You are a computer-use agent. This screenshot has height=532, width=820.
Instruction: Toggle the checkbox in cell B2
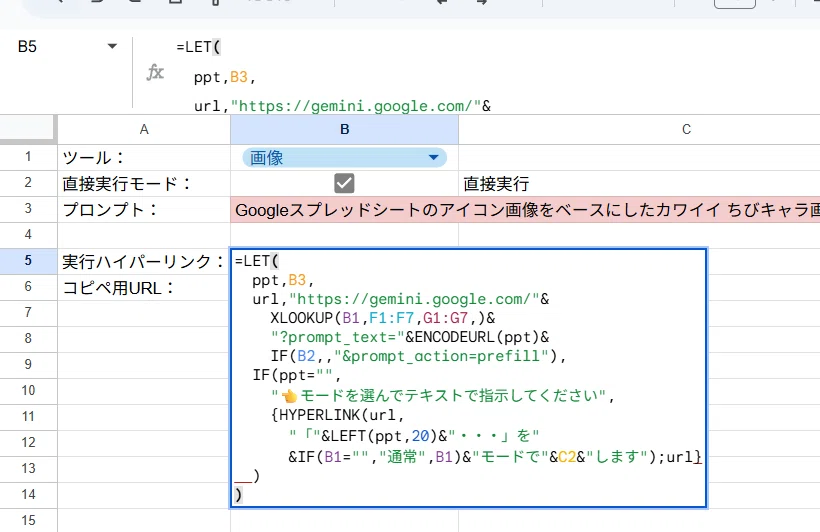coord(344,183)
